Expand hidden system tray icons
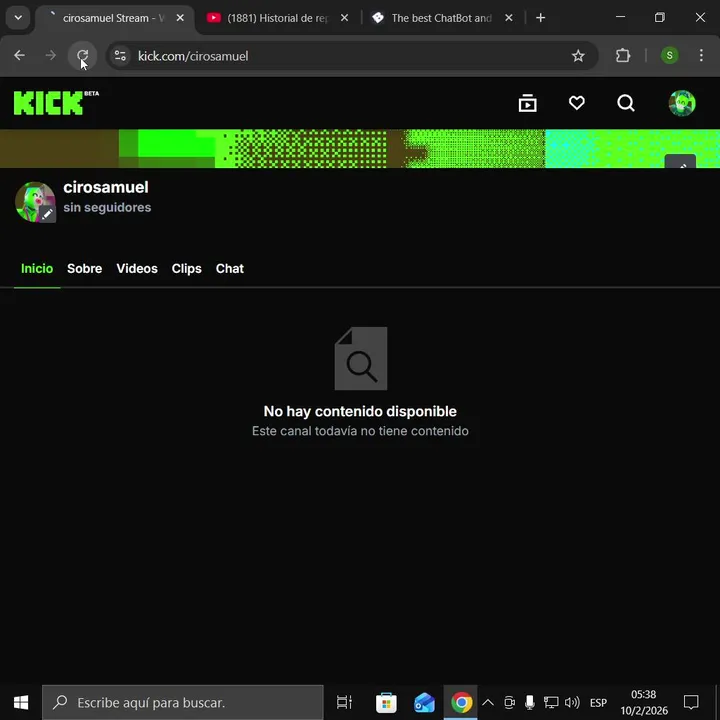 pos(488,703)
